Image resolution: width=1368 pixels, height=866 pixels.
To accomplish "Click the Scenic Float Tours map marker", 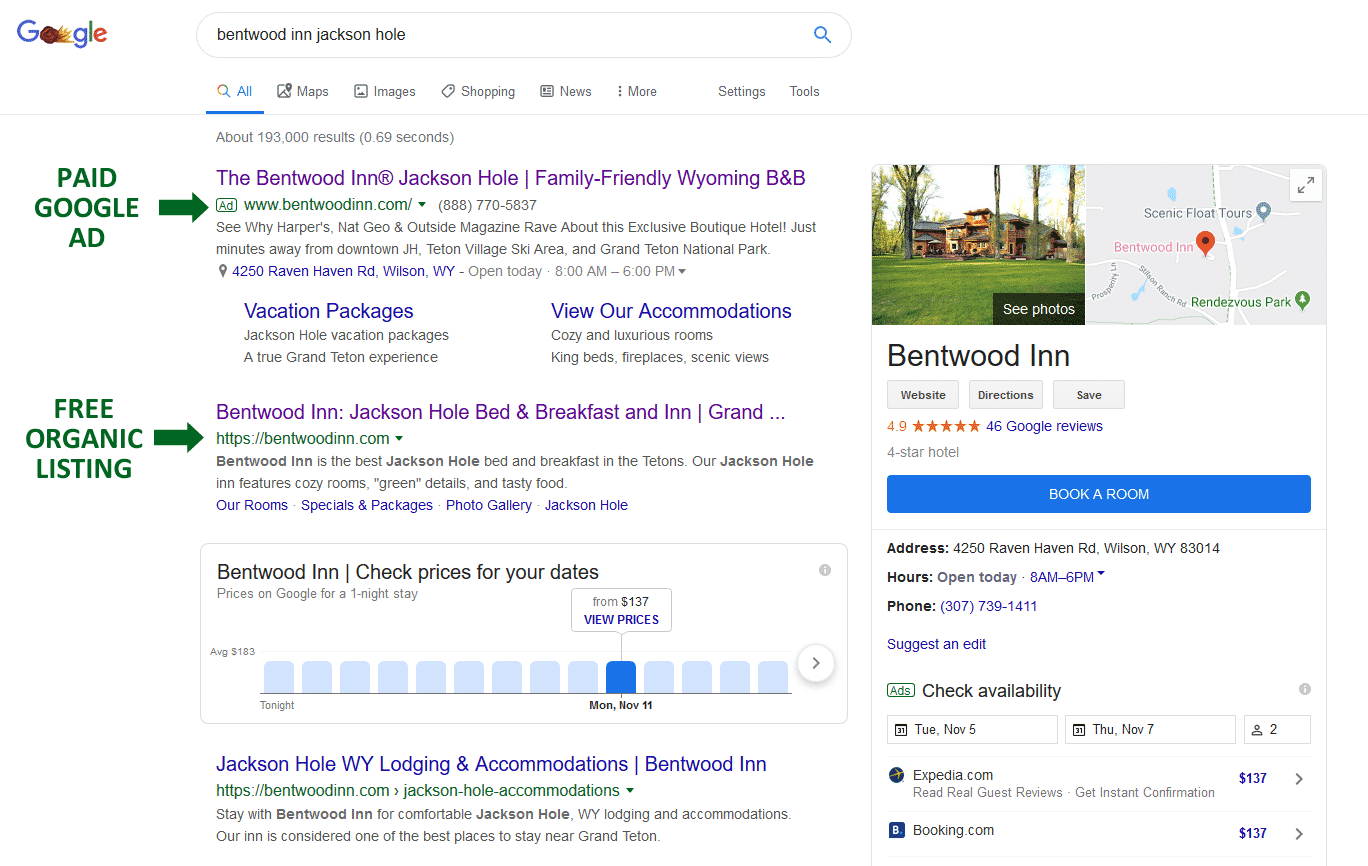I will pyautogui.click(x=1263, y=211).
